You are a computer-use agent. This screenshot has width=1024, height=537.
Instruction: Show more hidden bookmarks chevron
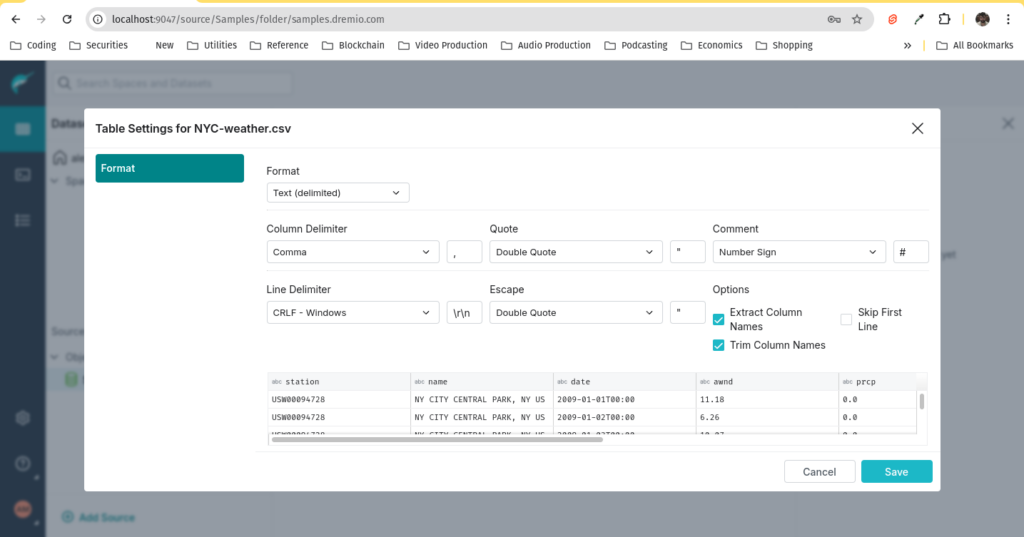point(907,45)
